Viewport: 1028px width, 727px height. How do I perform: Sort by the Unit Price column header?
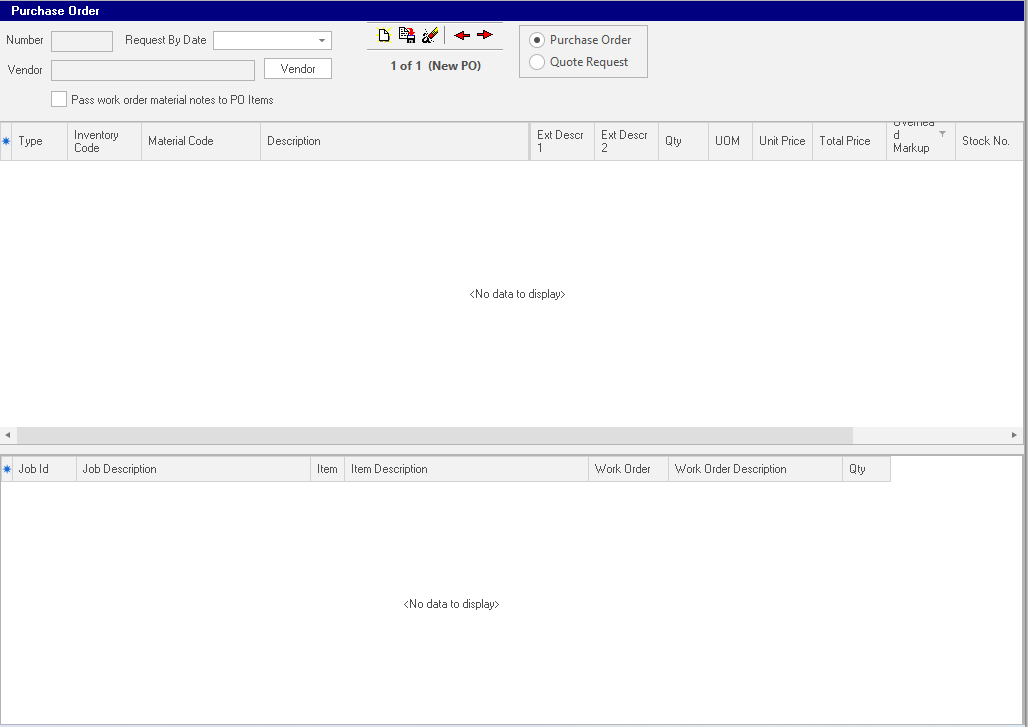[781, 141]
